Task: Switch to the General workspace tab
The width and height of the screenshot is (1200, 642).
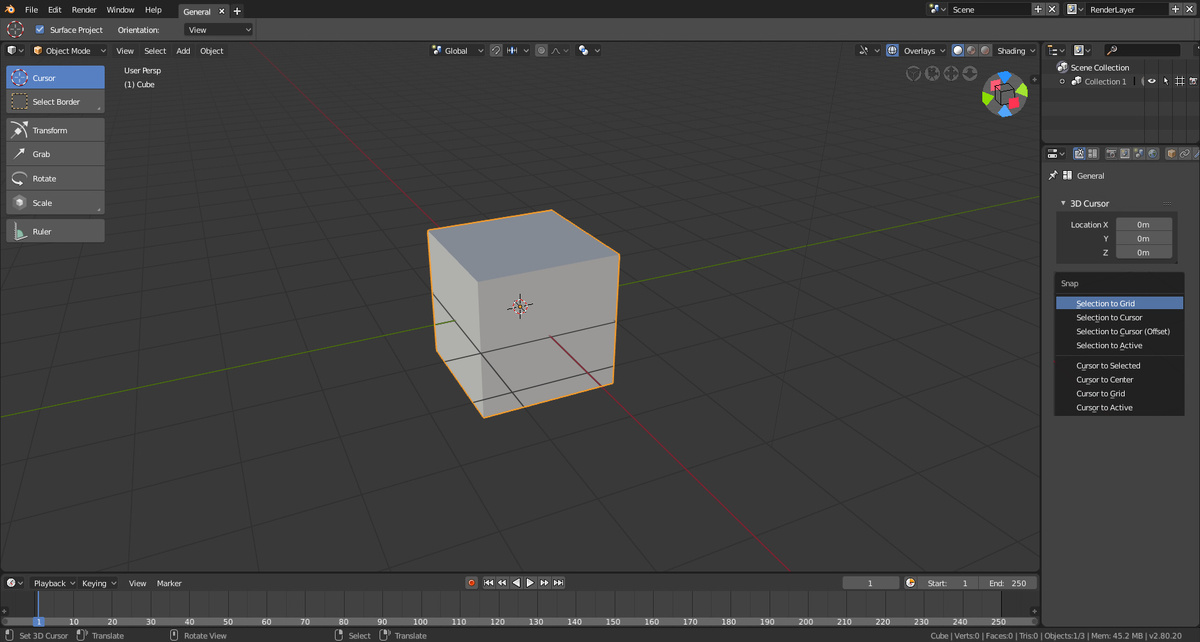Action: (197, 11)
